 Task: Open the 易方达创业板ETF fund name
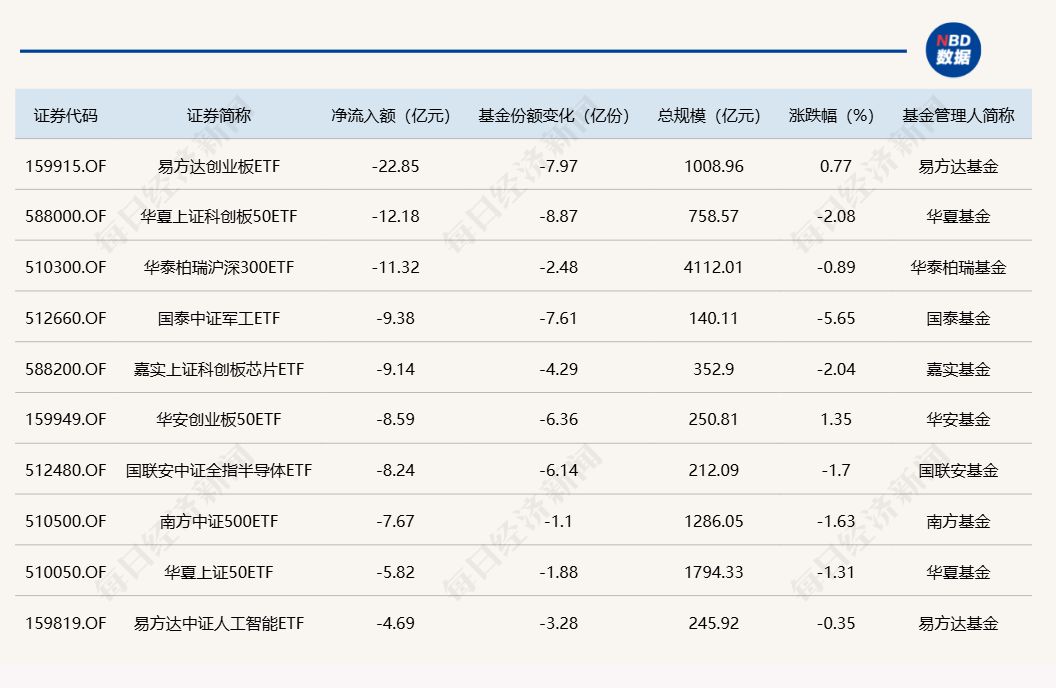219,166
